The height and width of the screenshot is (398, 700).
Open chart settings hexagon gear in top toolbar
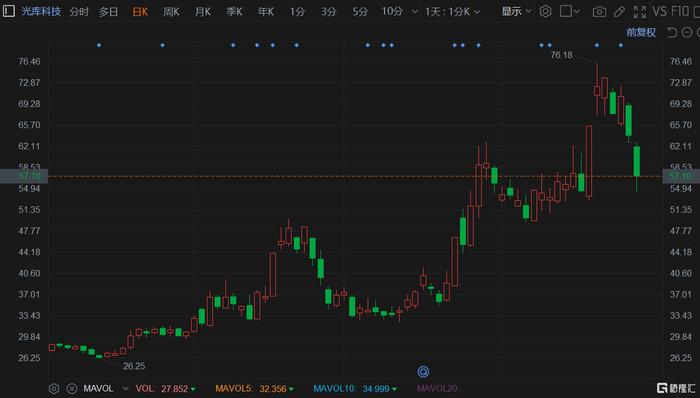545,11
